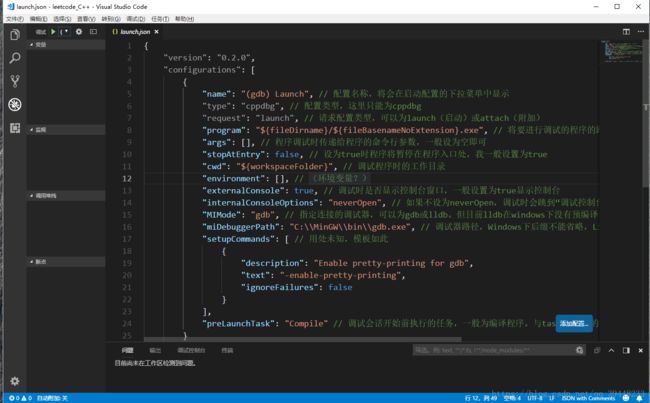
Task: Click the "(gdb) Launch" name value
Action: click(276, 94)
